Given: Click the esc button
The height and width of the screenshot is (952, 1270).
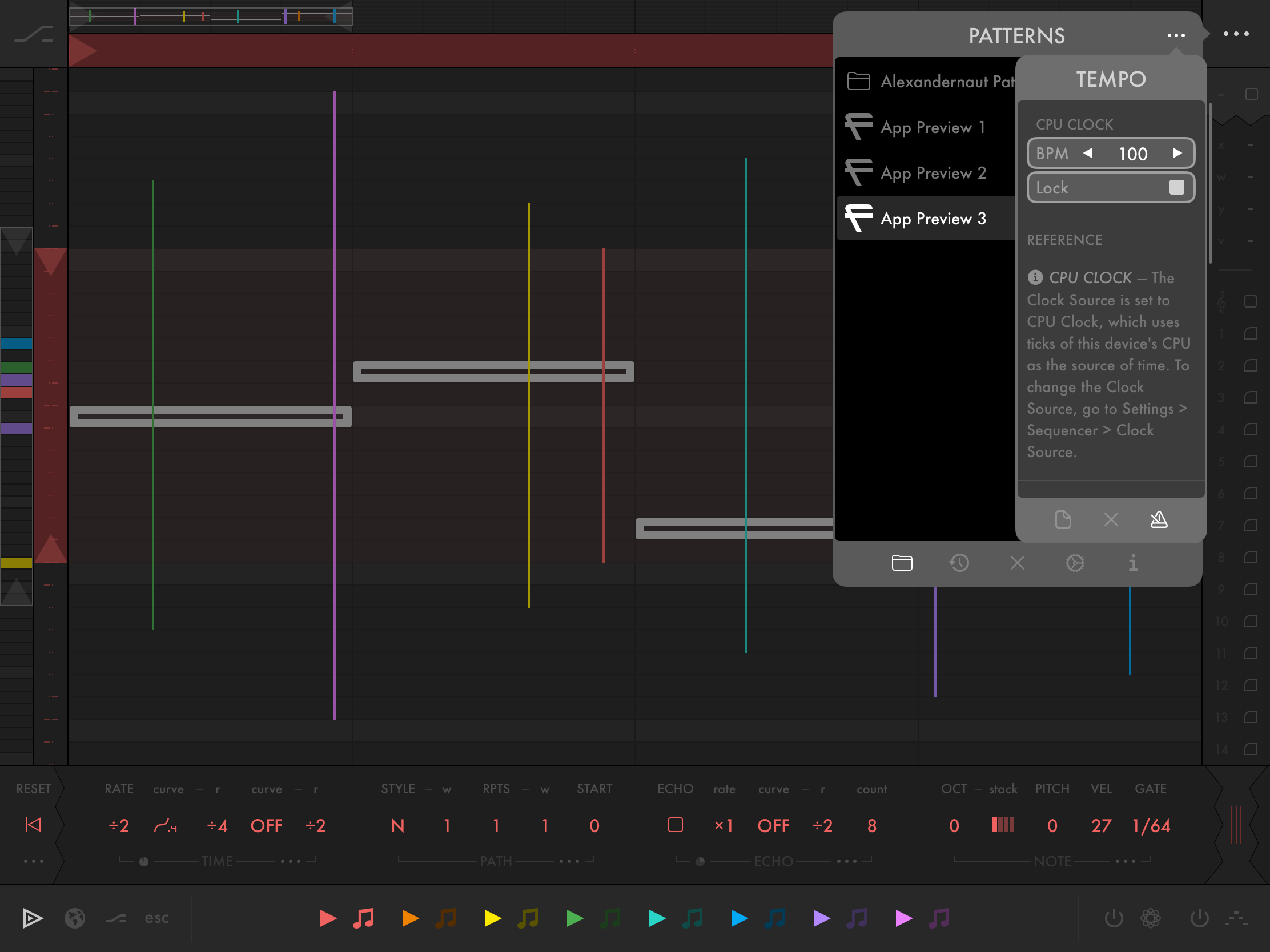Looking at the screenshot, I should [156, 918].
